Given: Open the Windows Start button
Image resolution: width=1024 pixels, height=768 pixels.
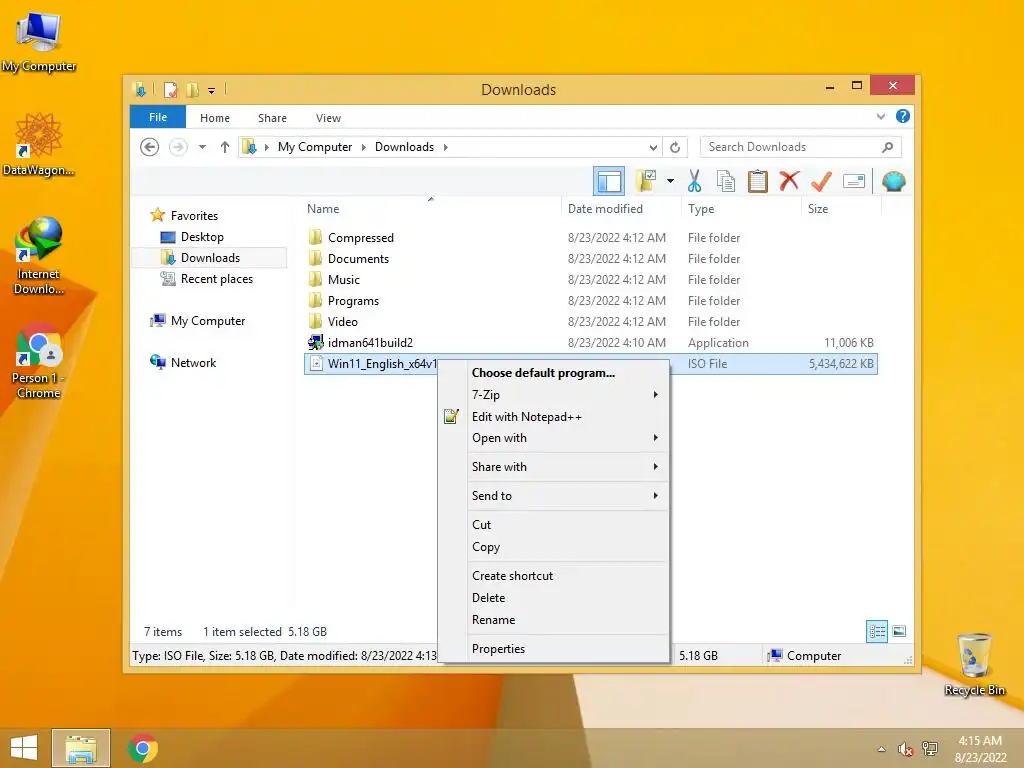Looking at the screenshot, I should (x=24, y=748).
